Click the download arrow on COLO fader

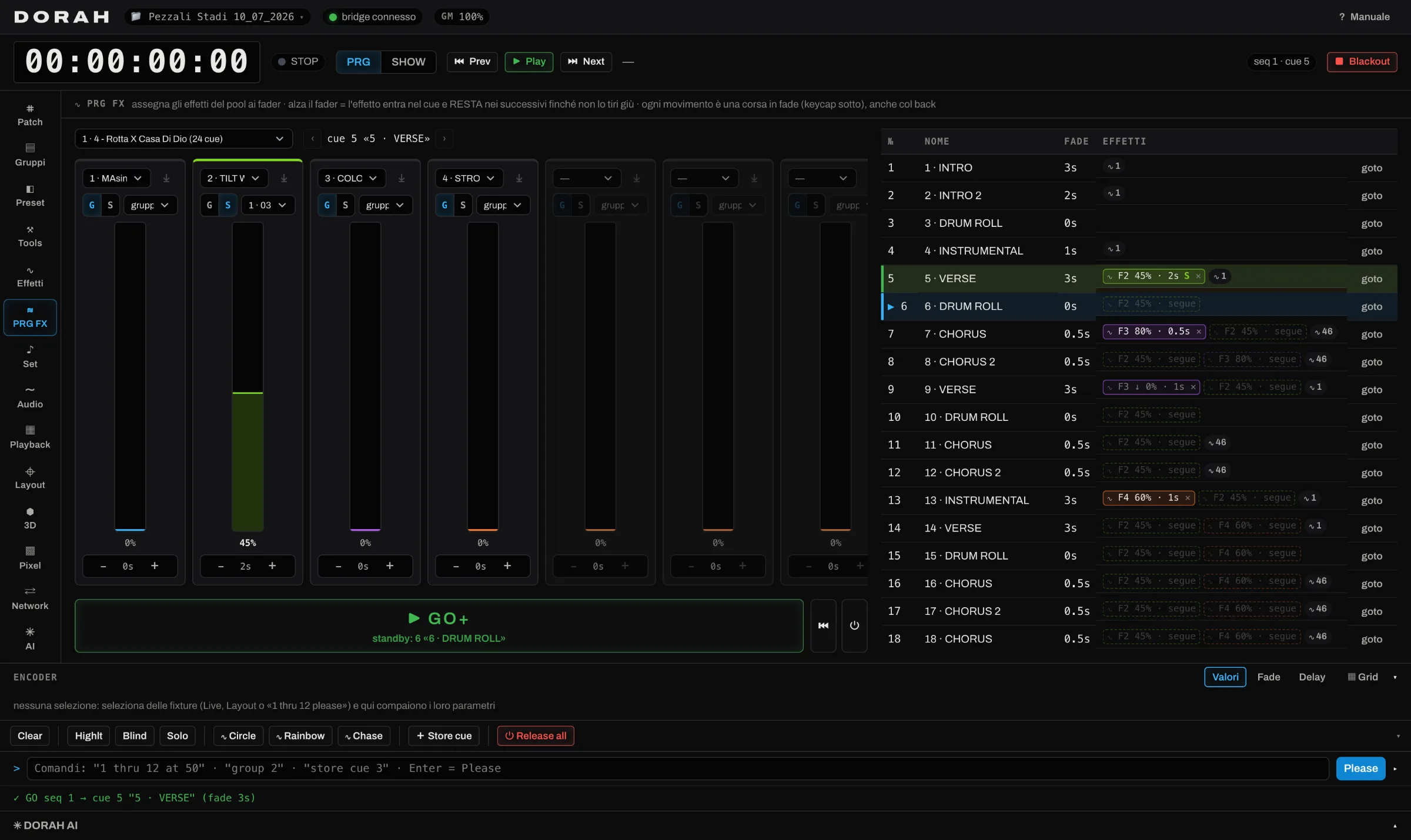[x=402, y=178]
